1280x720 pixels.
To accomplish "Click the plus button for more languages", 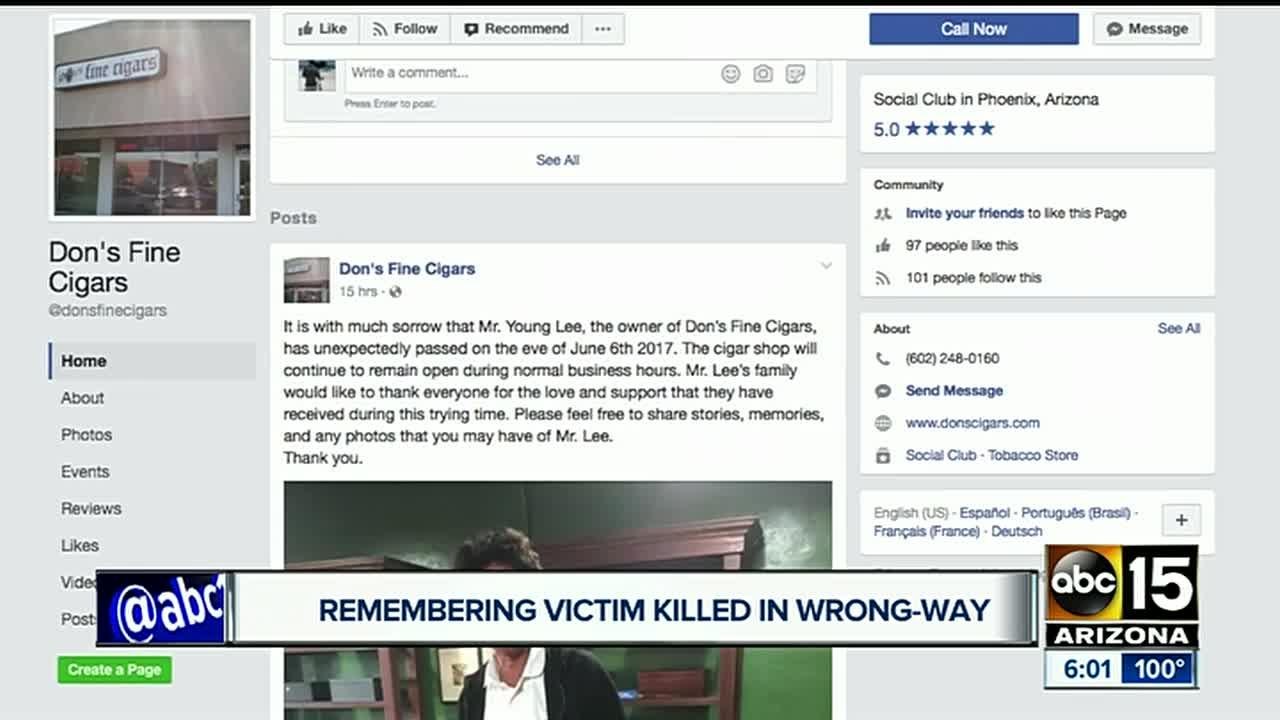I will tap(1181, 520).
